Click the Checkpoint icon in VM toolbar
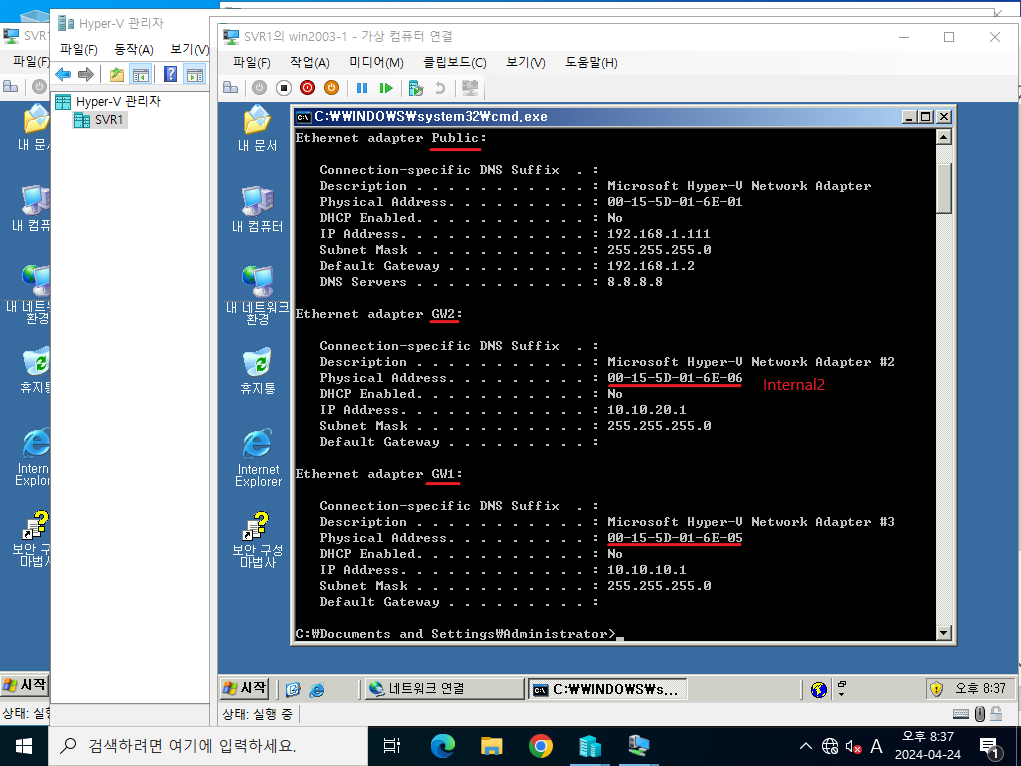The width and height of the screenshot is (1021, 766). (415, 88)
